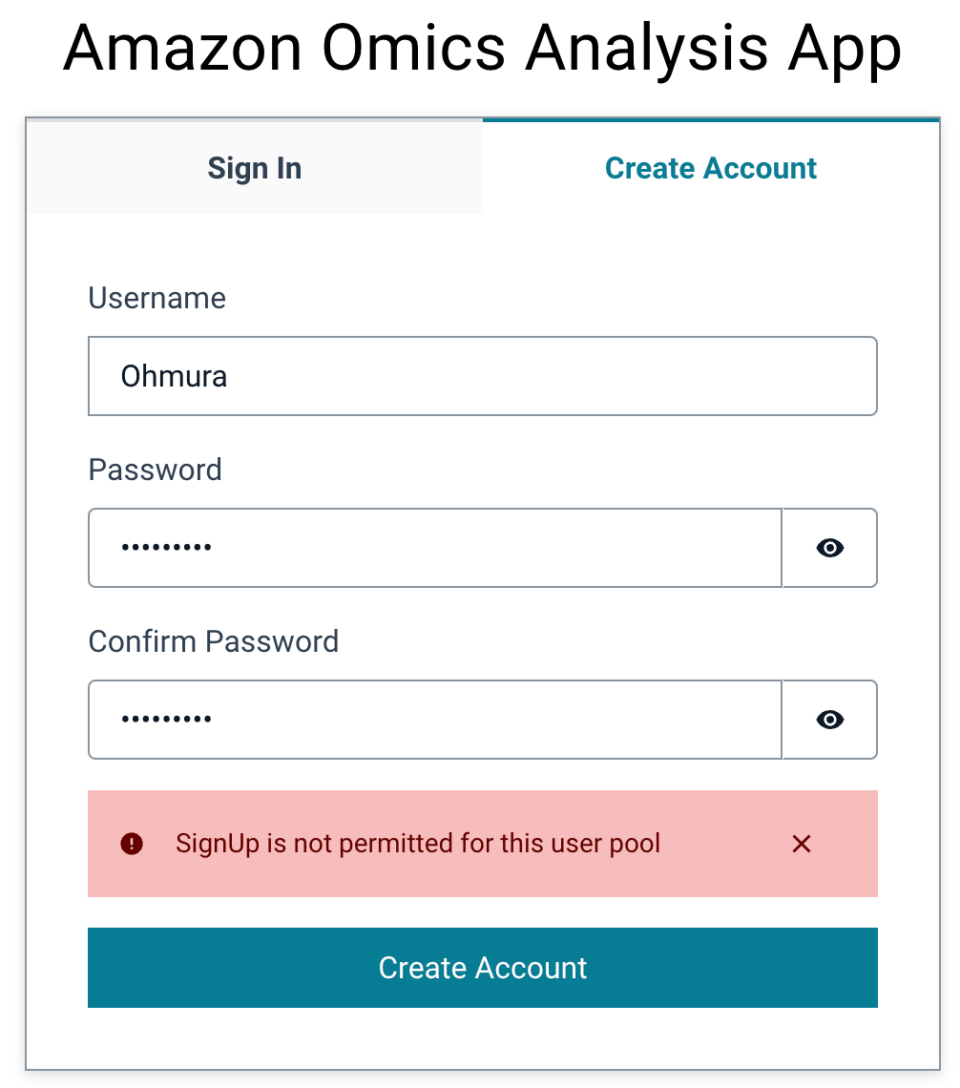Click the Username label
This screenshot has width=960, height=1088.
(156, 297)
